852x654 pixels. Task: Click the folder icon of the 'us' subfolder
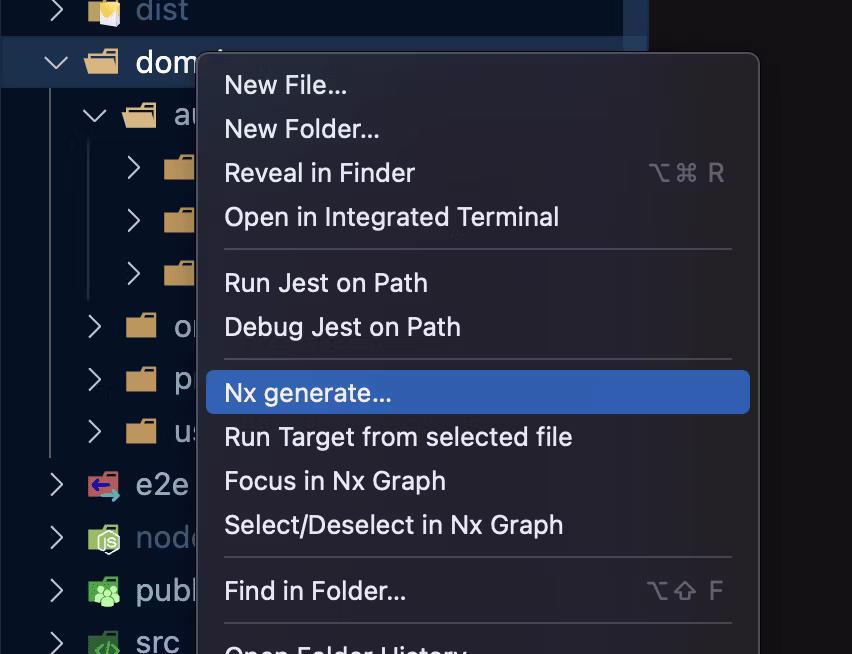(x=142, y=432)
